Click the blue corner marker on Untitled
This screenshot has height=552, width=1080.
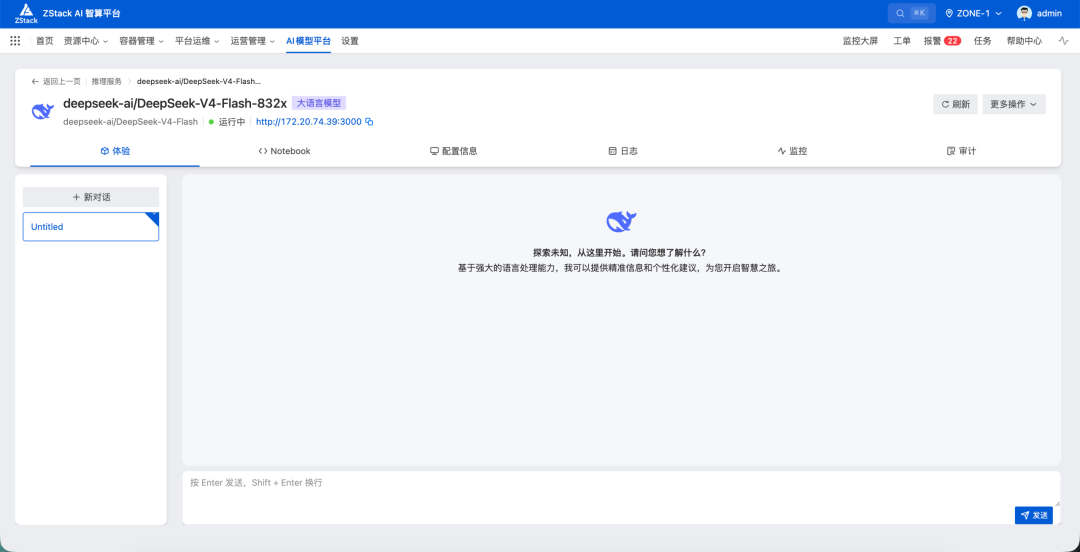[154, 218]
